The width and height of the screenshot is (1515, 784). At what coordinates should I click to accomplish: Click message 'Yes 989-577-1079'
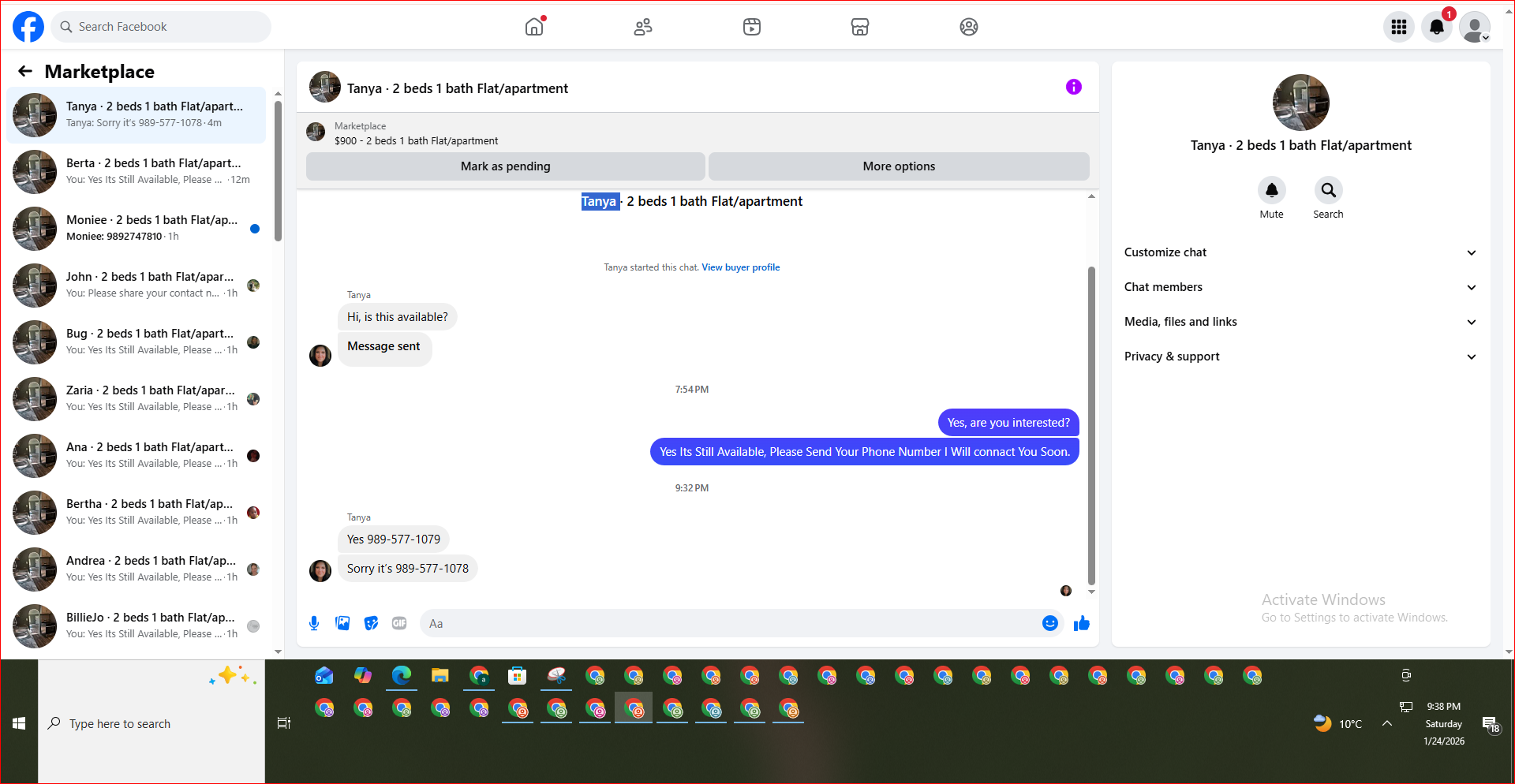(x=393, y=539)
